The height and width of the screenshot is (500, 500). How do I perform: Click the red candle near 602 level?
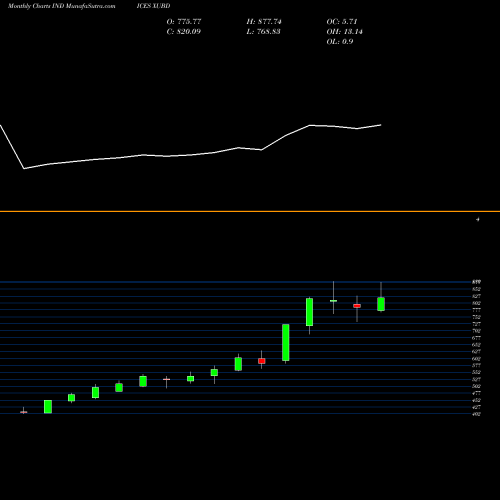coord(262,361)
